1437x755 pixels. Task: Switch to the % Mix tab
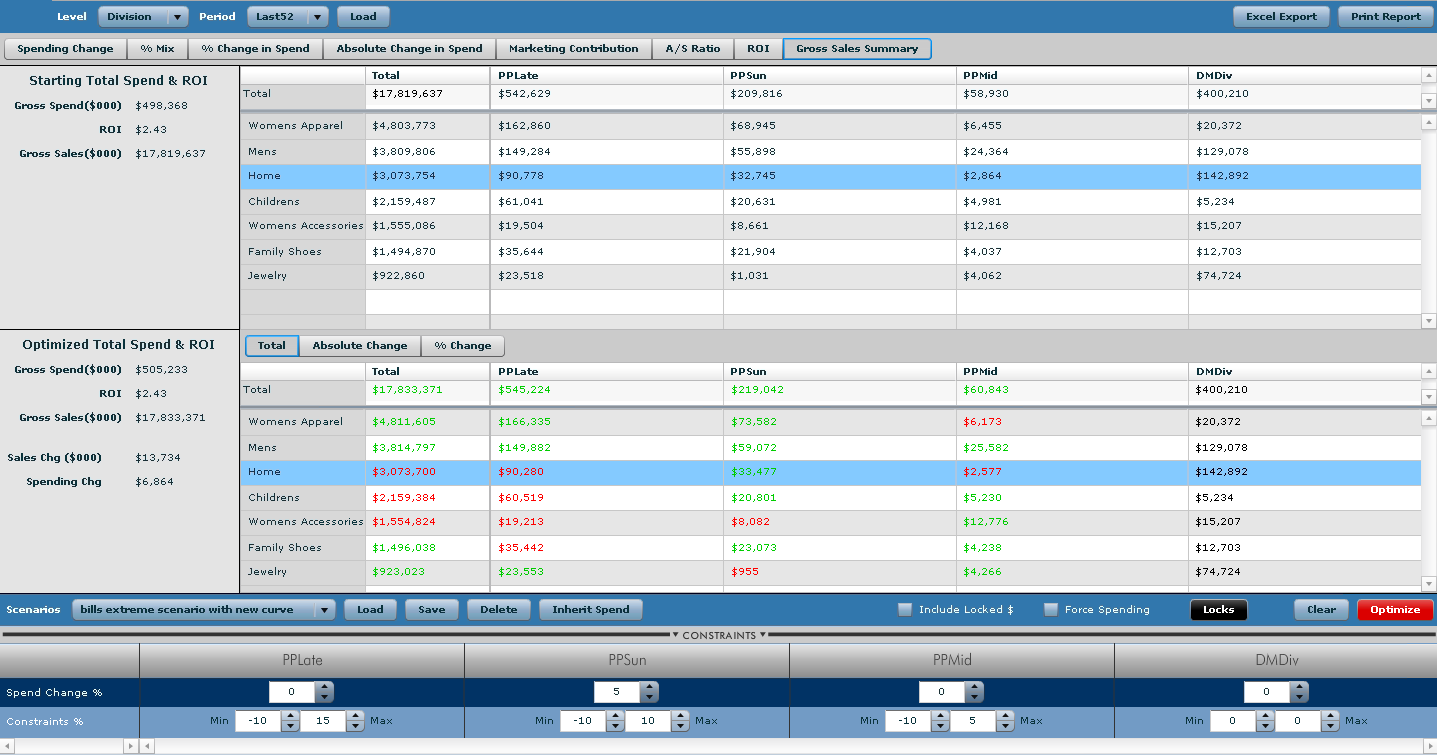pos(157,48)
